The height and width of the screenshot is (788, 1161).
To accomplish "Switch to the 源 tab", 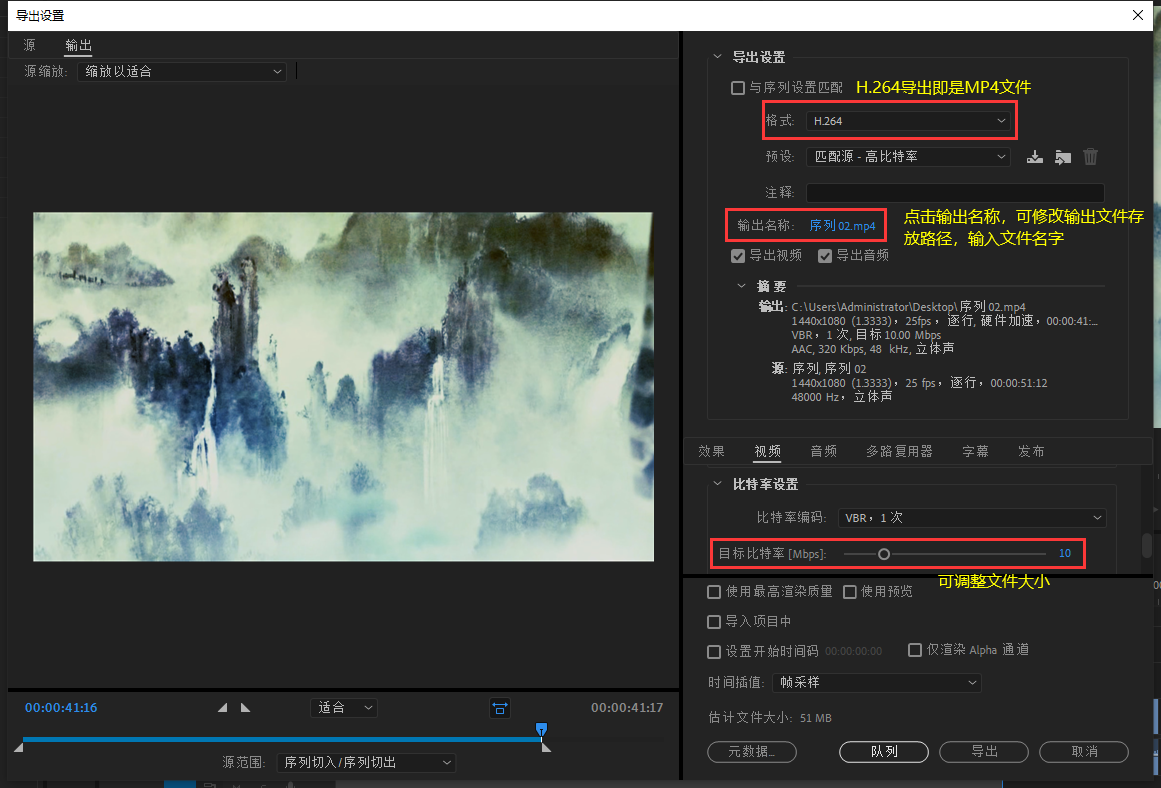I will 30,46.
